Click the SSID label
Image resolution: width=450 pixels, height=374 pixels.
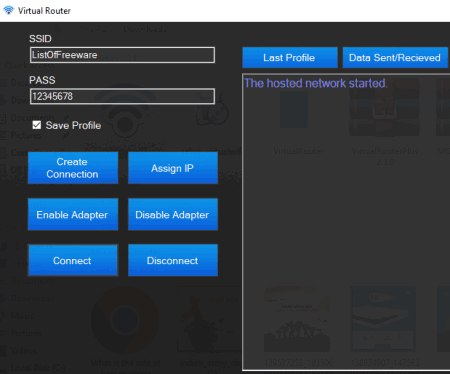[40, 39]
